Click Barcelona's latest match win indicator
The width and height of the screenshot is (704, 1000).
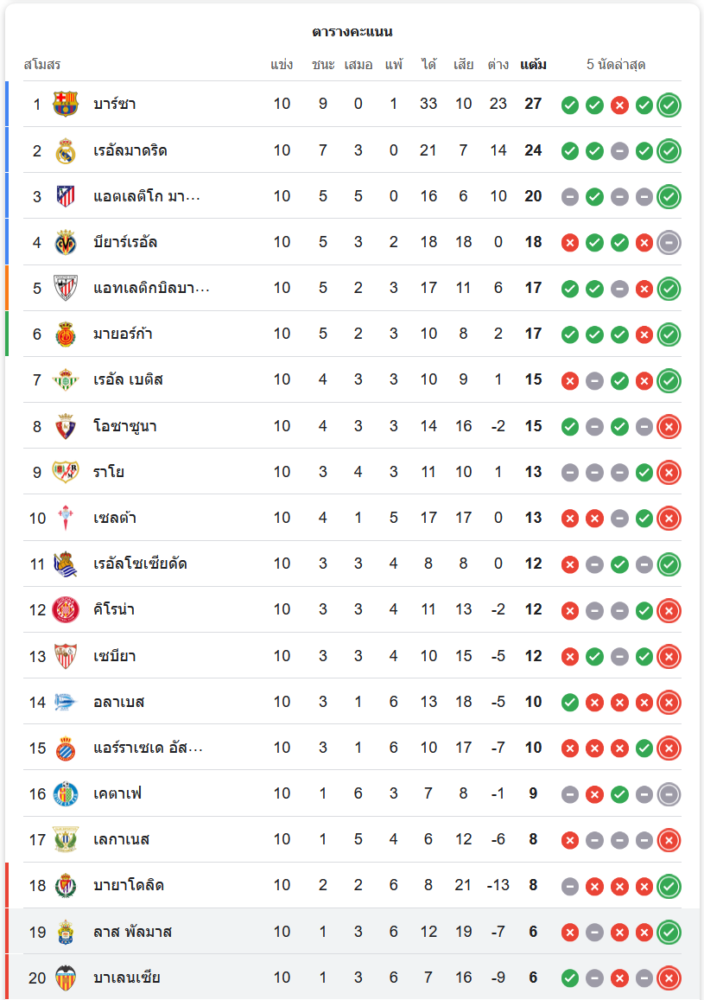point(669,104)
